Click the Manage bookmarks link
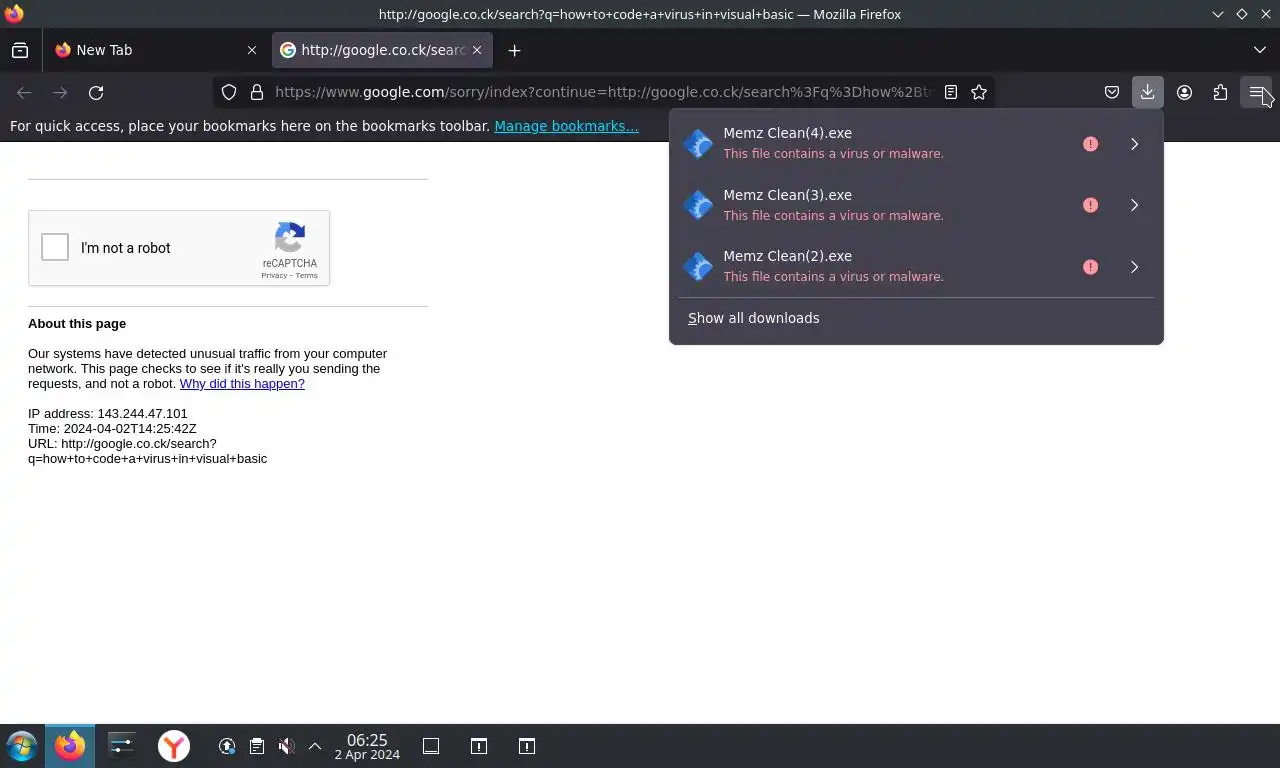This screenshot has width=1280, height=768. [566, 126]
